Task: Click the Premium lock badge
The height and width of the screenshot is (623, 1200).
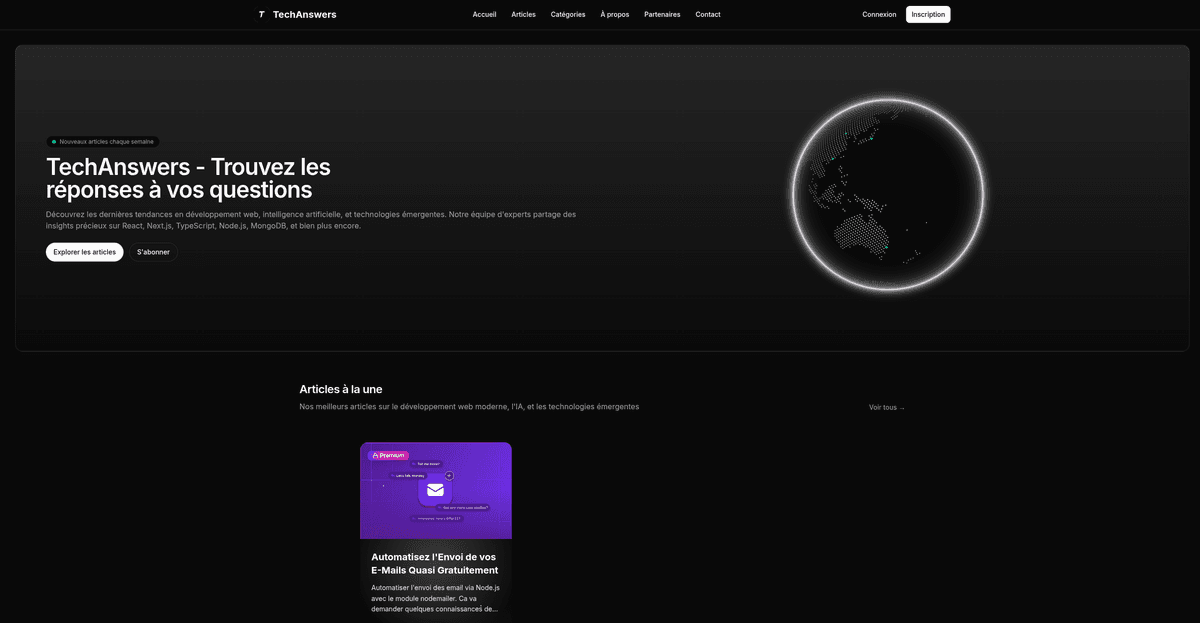Action: pyautogui.click(x=390, y=455)
